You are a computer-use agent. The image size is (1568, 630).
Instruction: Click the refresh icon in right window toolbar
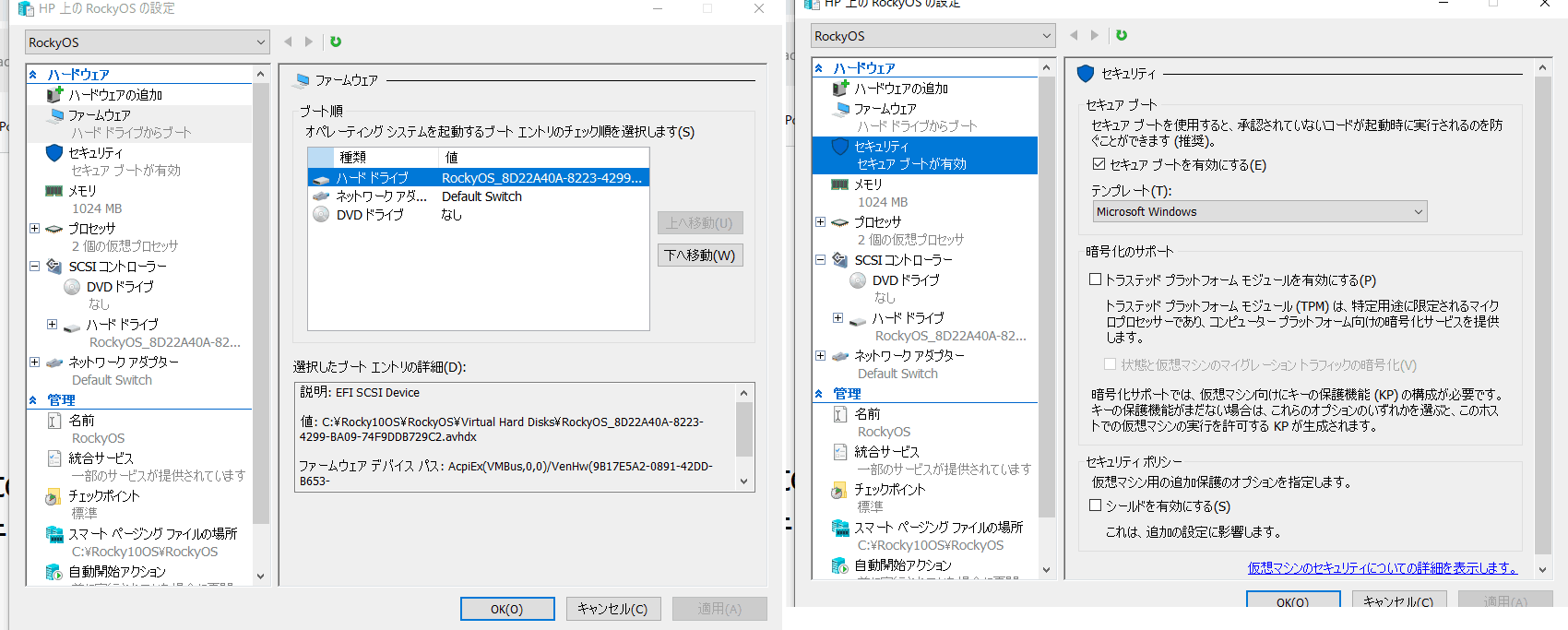[x=1122, y=35]
